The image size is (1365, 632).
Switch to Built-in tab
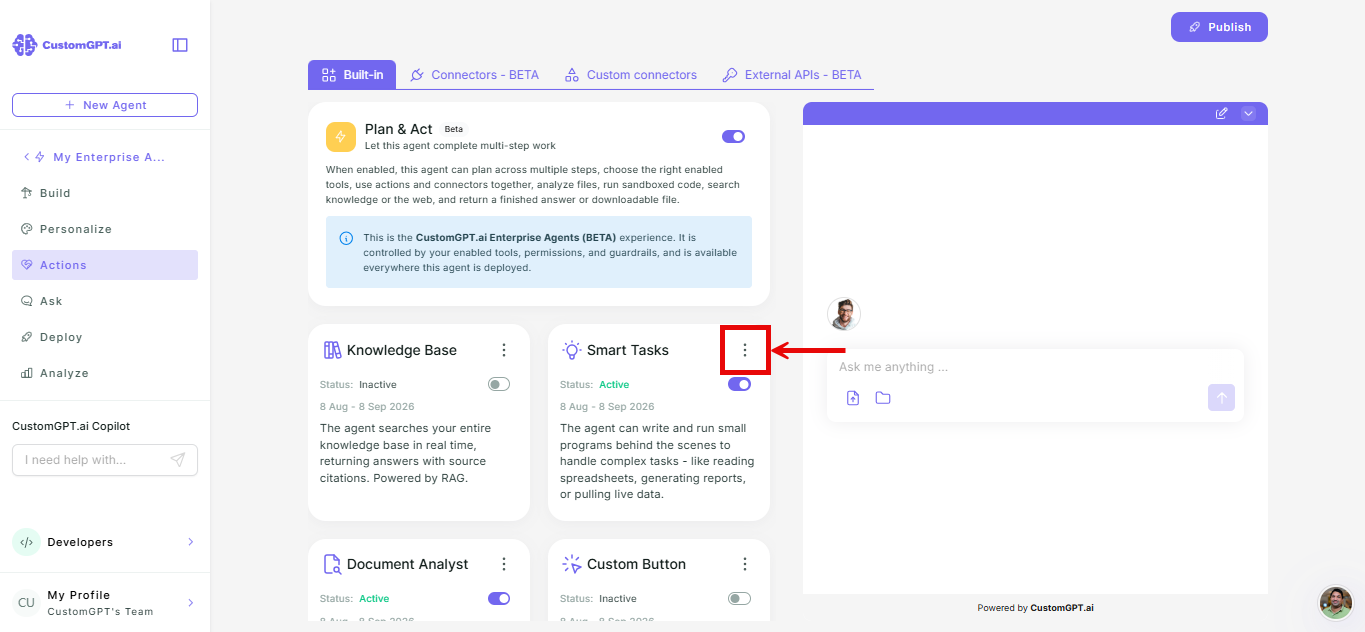tap(352, 75)
